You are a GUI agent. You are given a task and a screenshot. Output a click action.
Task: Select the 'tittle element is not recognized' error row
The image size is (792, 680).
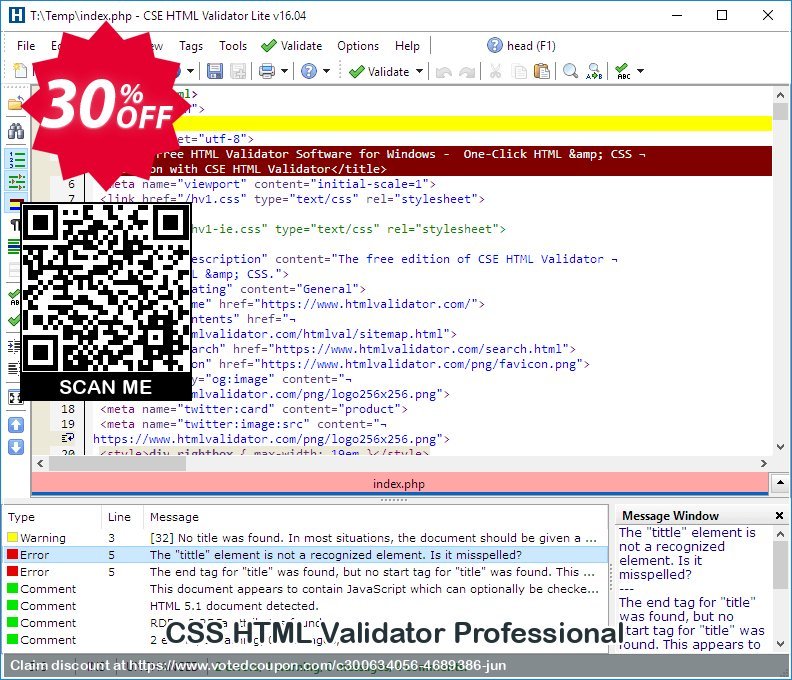pyautogui.click(x=306, y=555)
